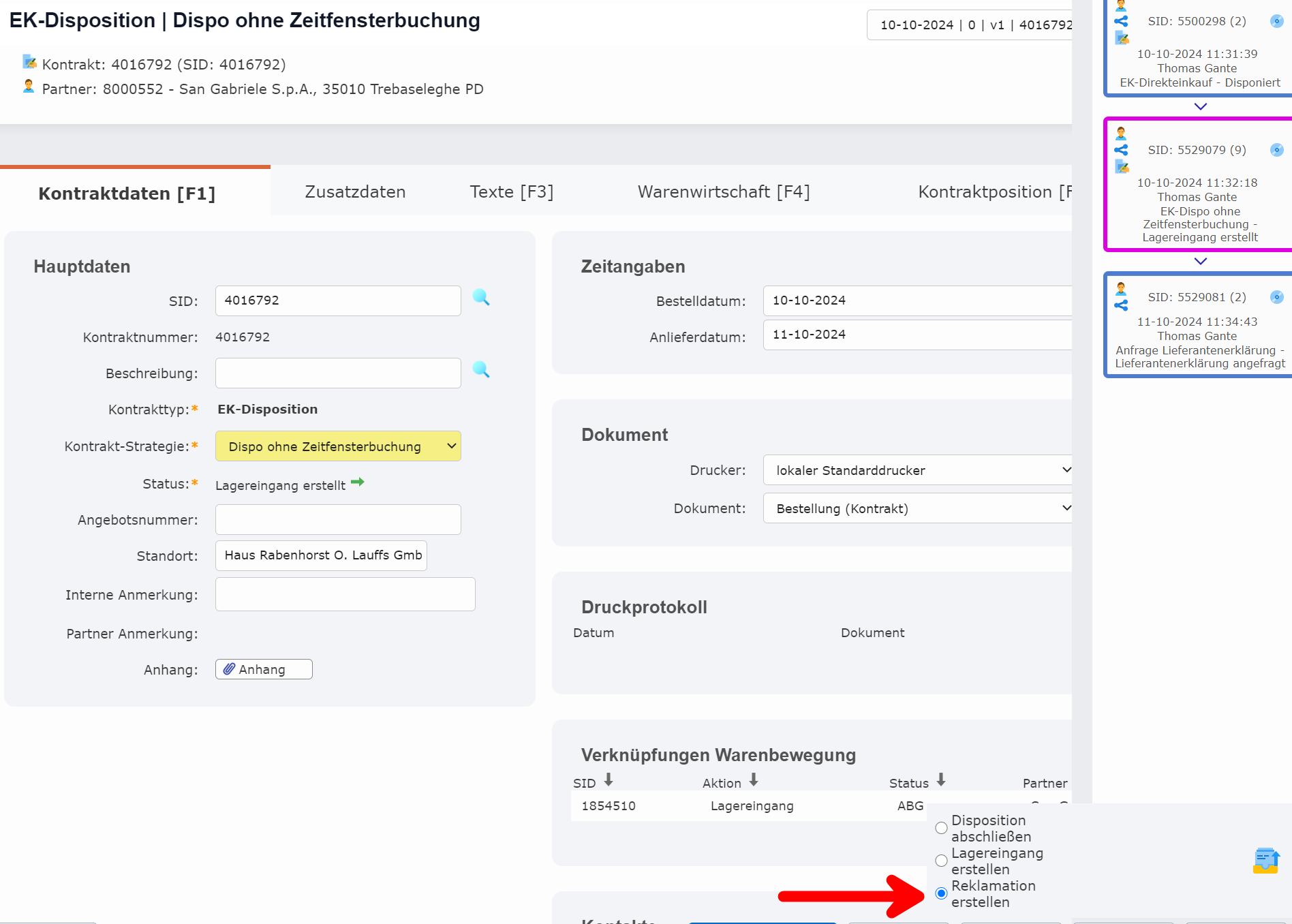This screenshot has height=924, width=1292.
Task: Expand the chevron between the SID history cards
Action: pos(1200,106)
